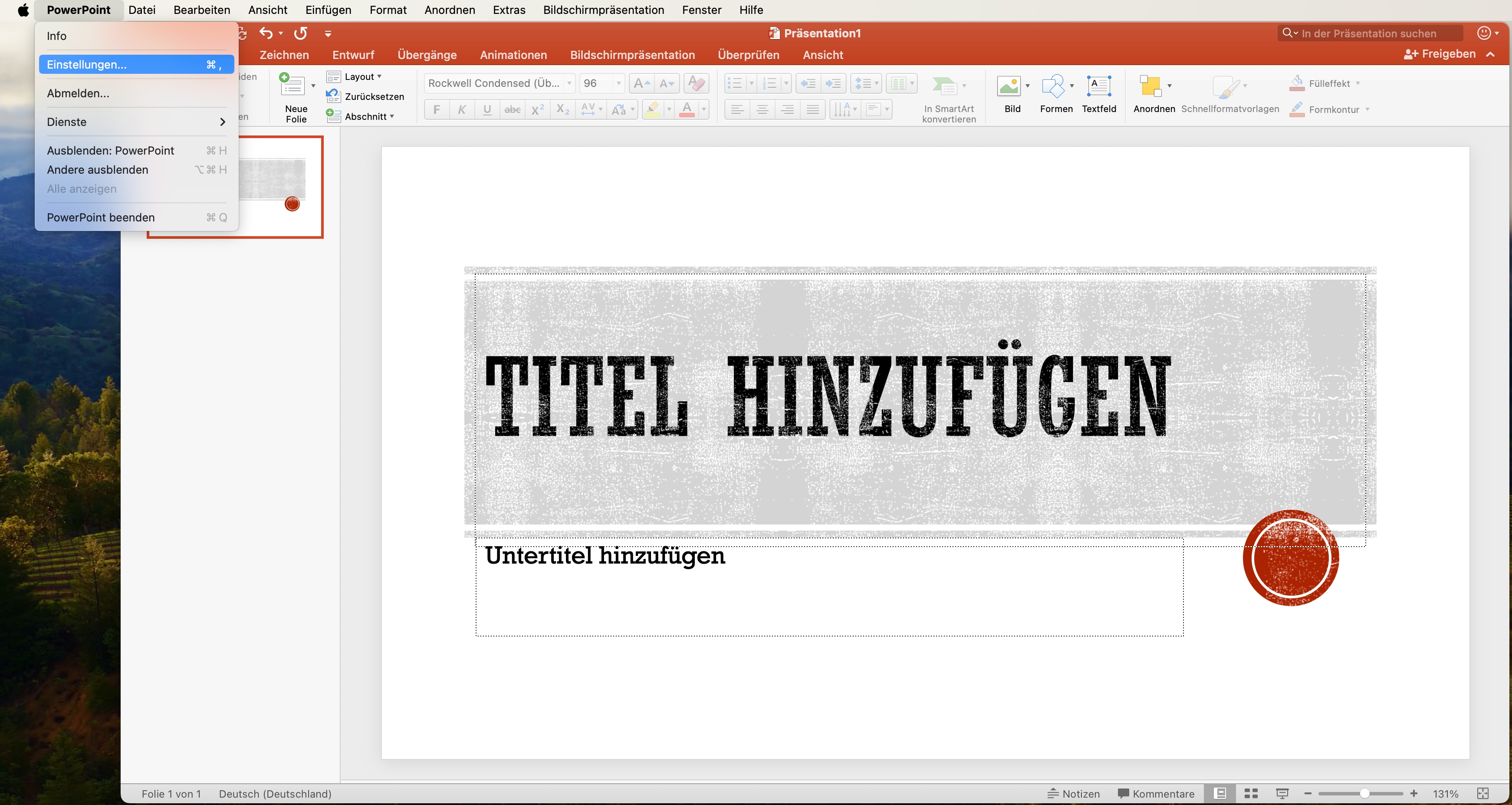Align text right

pyautogui.click(x=788, y=109)
